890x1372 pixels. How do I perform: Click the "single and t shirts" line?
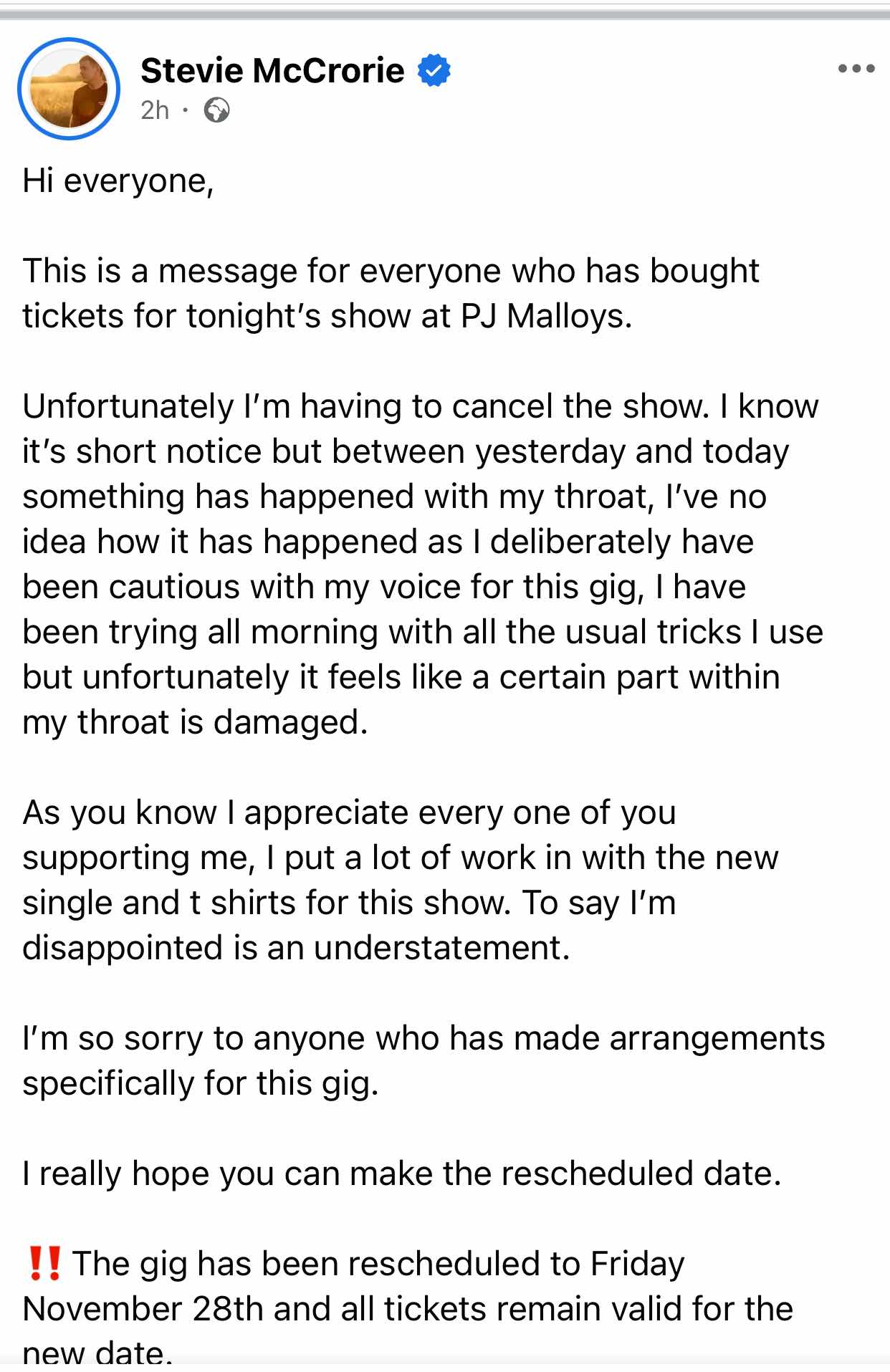pos(349,903)
